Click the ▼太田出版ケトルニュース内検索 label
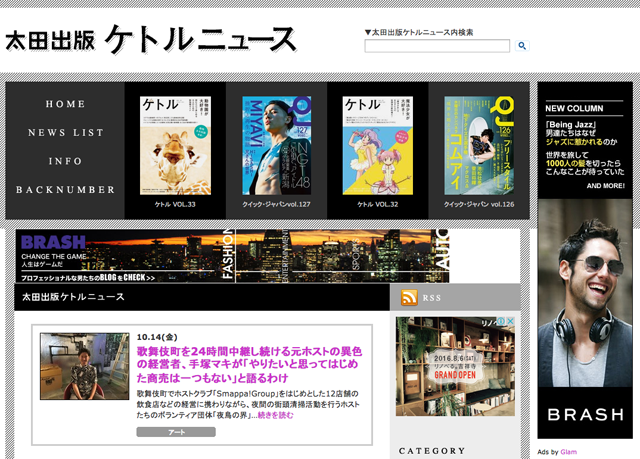 click(x=419, y=32)
